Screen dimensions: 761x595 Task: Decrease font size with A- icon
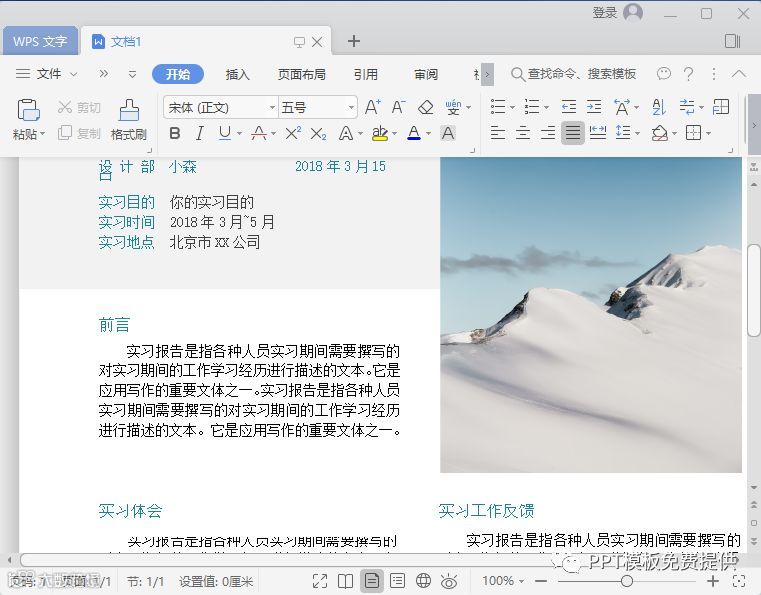pyautogui.click(x=398, y=107)
